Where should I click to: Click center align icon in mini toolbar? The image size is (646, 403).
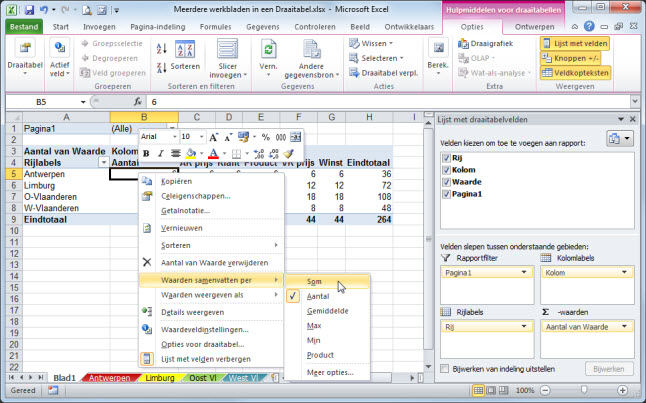pos(176,154)
